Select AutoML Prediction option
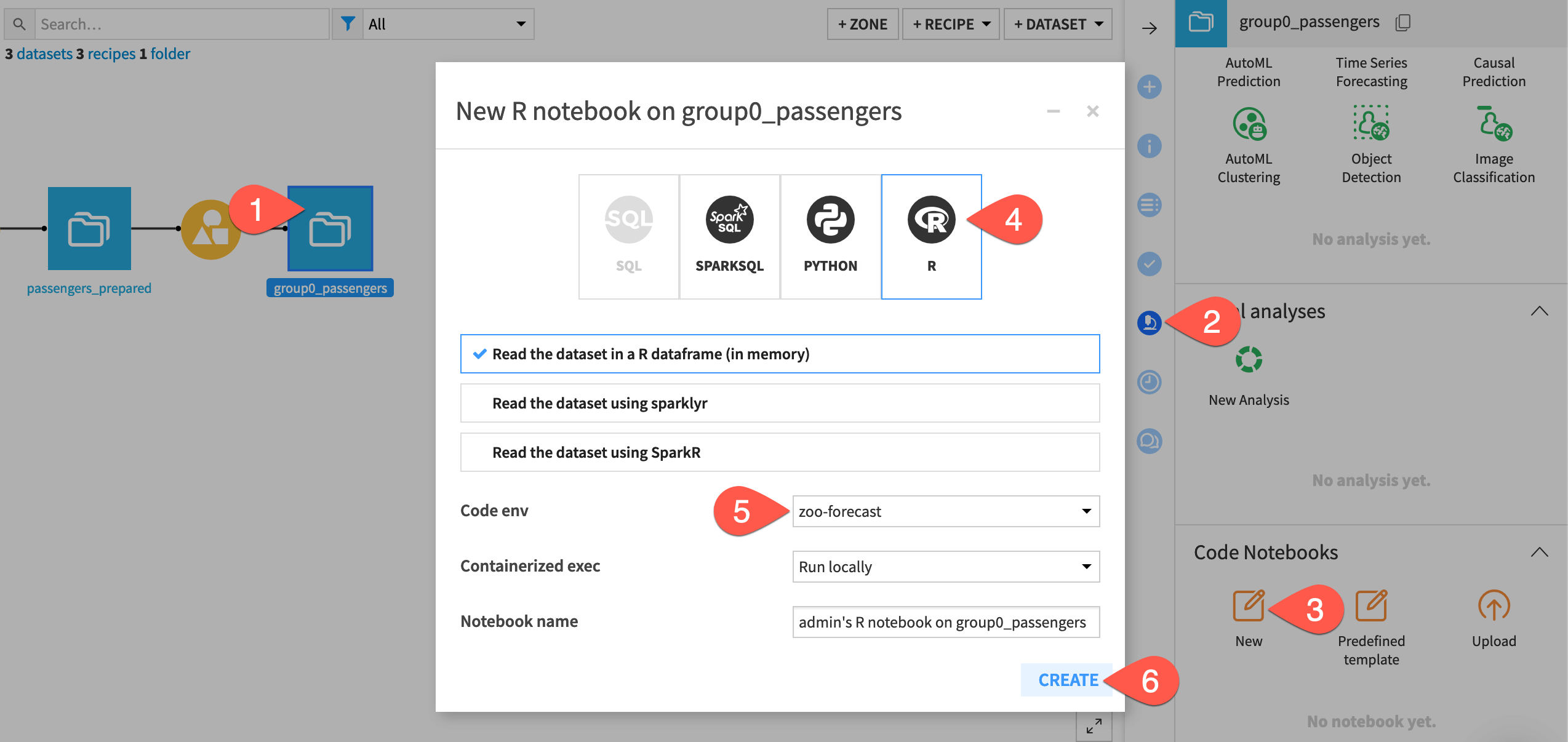 1249,72
